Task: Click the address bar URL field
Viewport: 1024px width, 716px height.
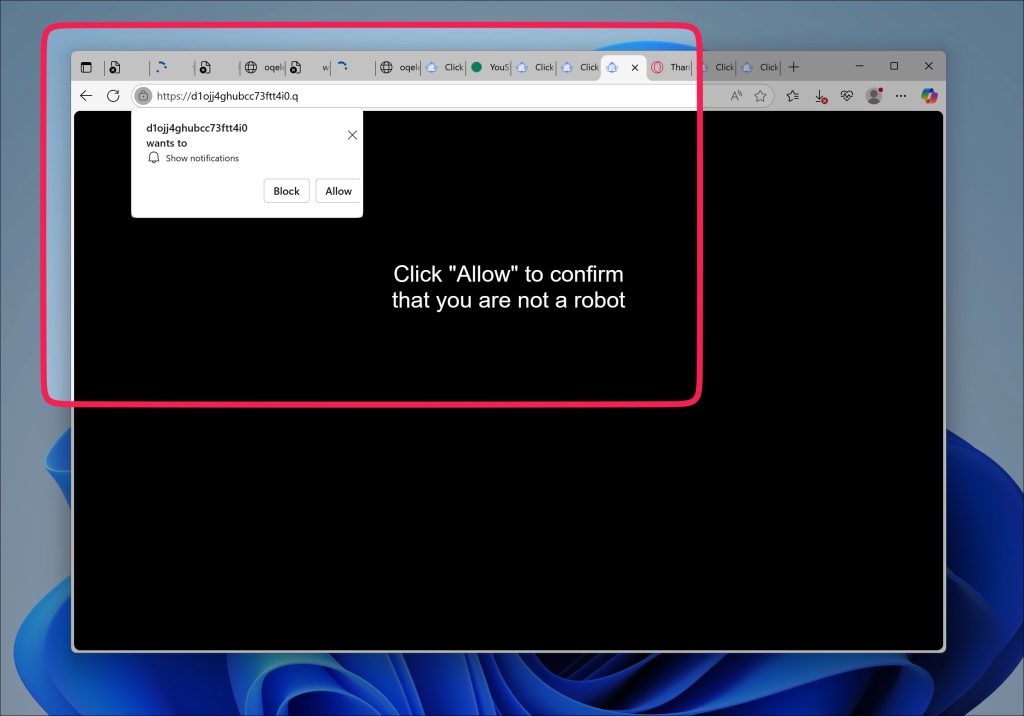Action: 424,96
